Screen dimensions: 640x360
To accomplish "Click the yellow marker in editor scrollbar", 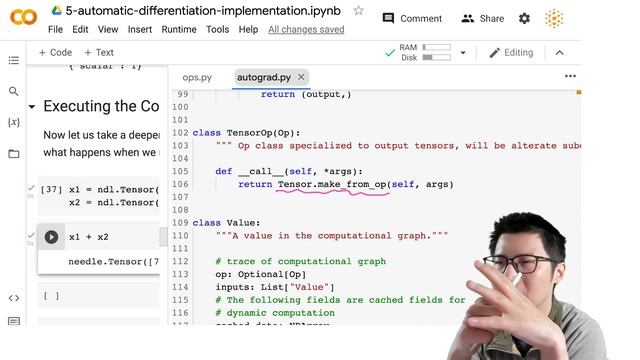I will tap(578, 92).
